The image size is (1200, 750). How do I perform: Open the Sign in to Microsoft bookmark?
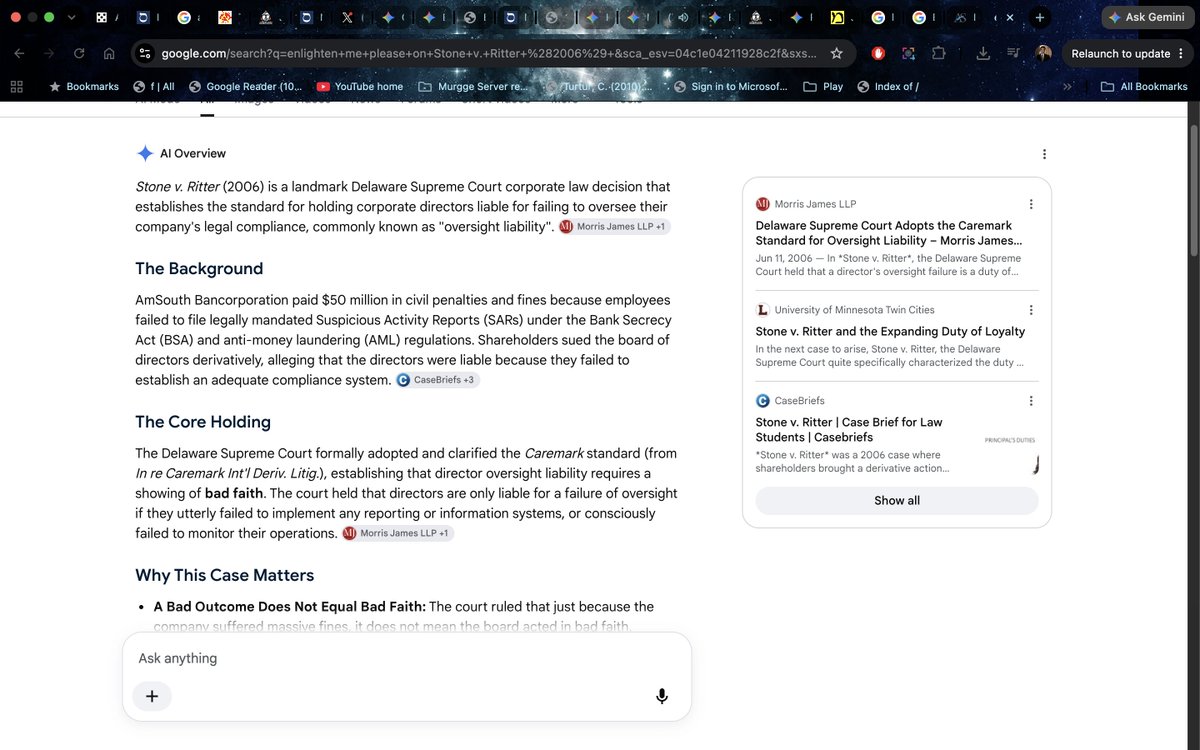pyautogui.click(x=731, y=87)
